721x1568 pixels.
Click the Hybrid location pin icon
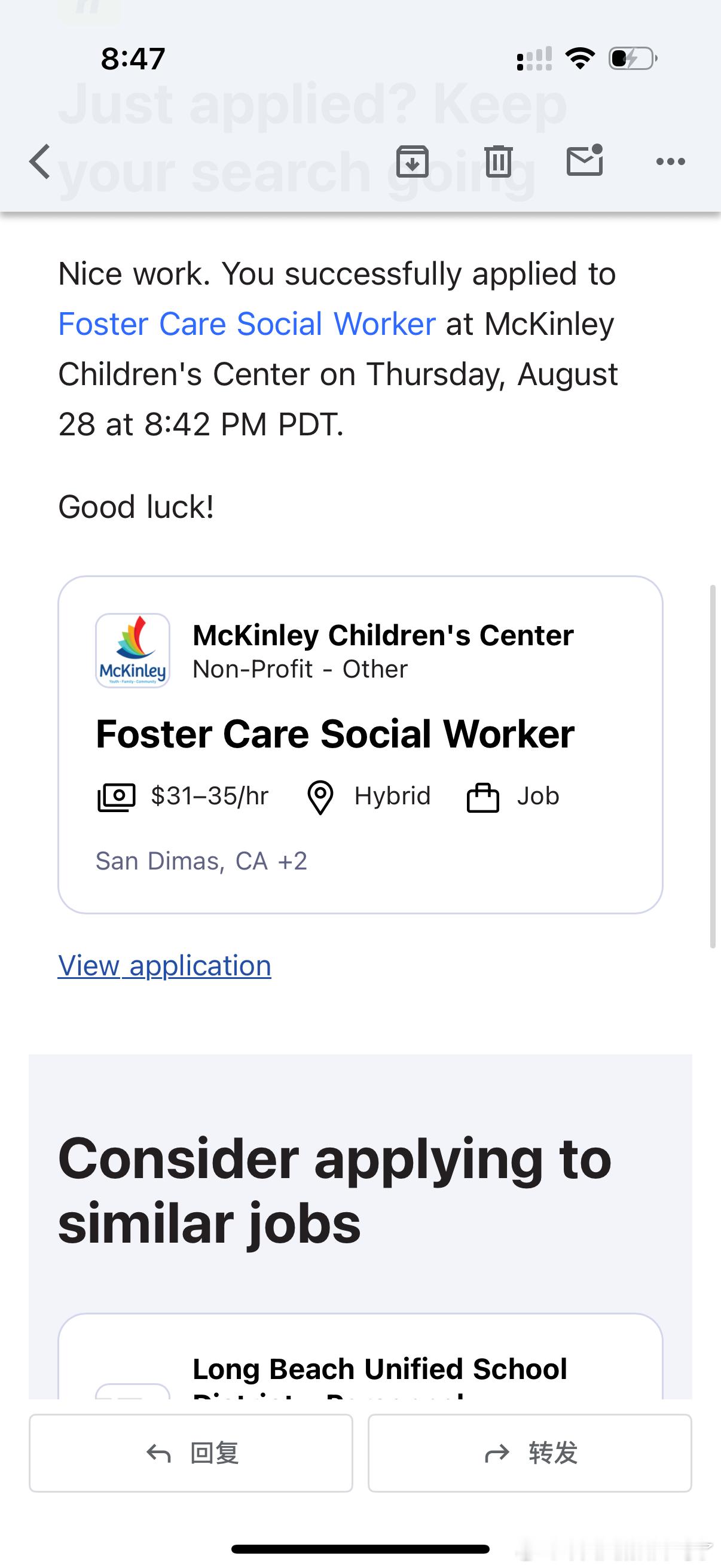tap(320, 797)
